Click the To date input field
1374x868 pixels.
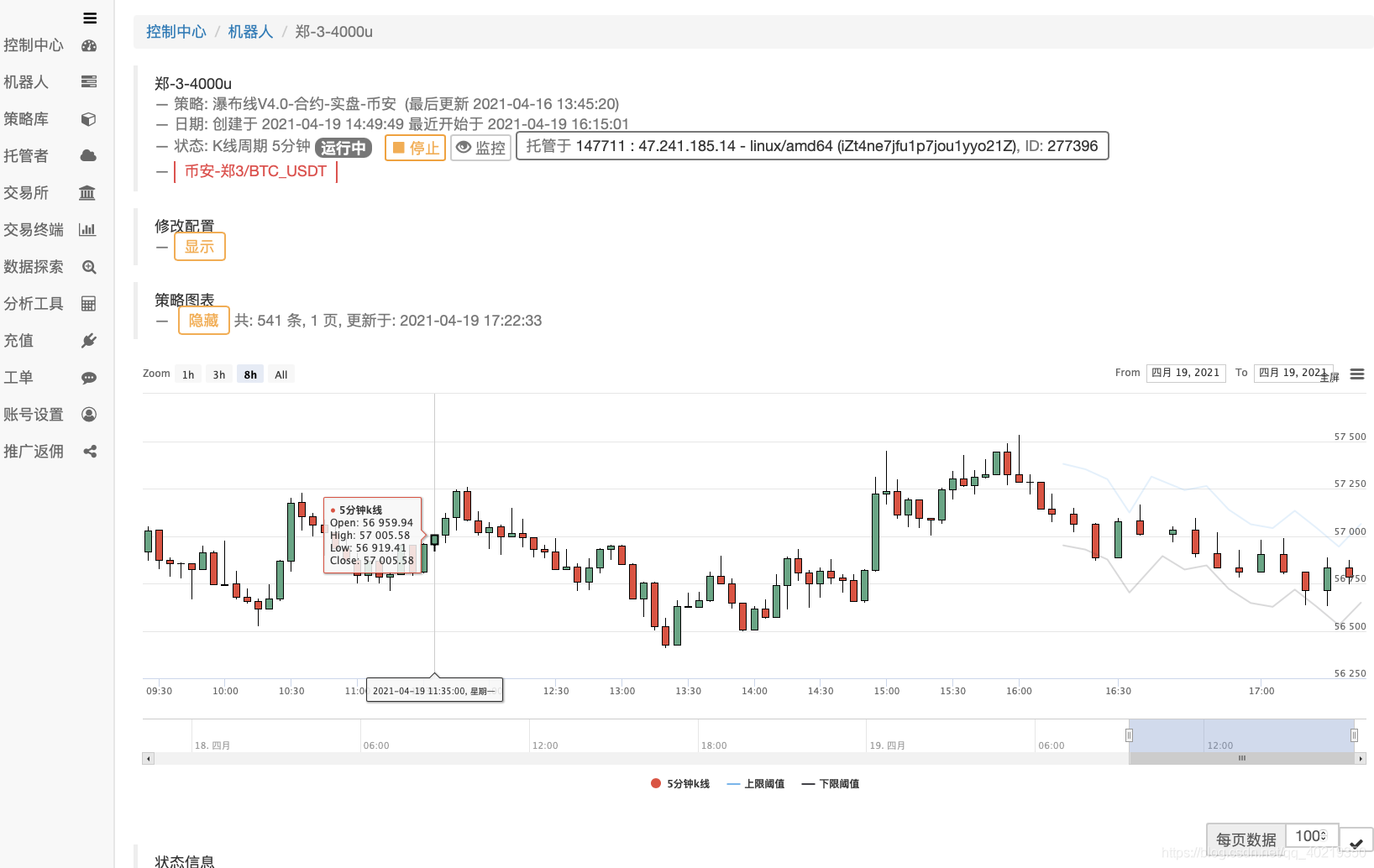(1293, 373)
